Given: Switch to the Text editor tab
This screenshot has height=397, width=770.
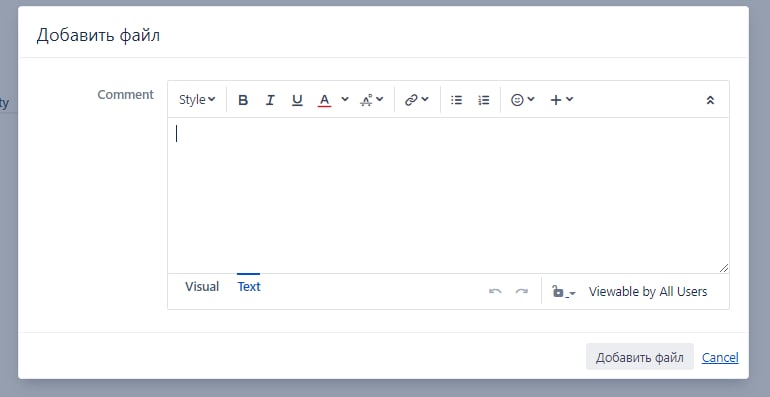Looking at the screenshot, I should click(x=249, y=286).
